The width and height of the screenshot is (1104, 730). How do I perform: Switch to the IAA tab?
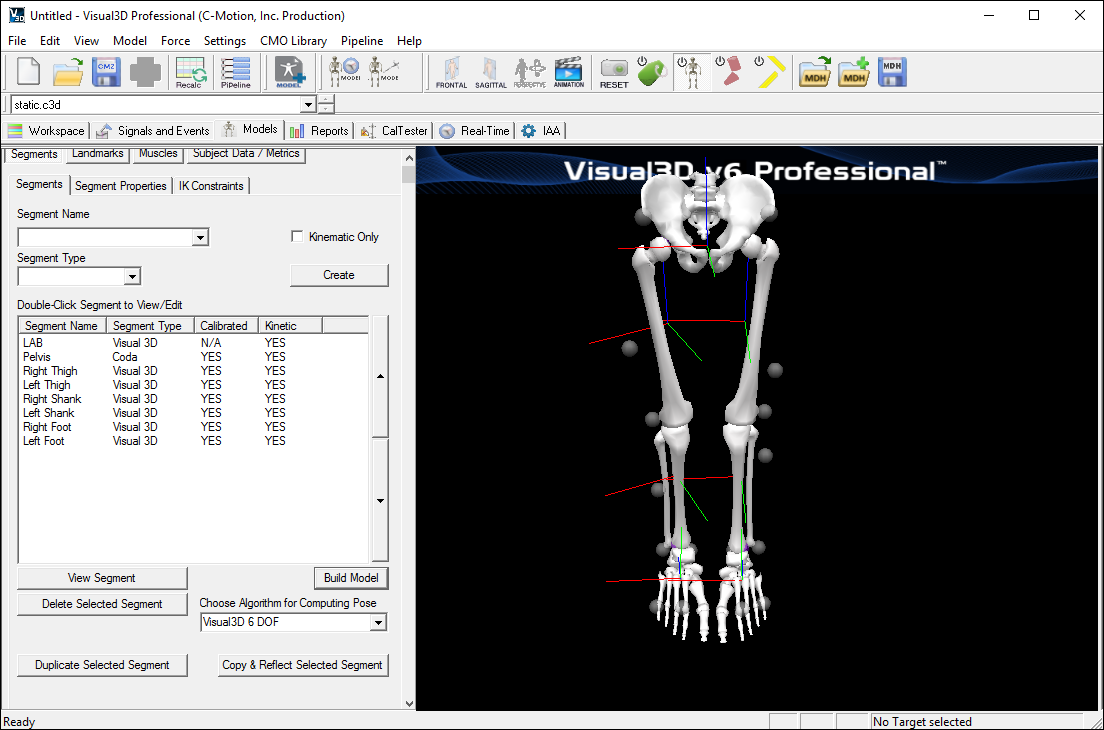tap(541, 131)
